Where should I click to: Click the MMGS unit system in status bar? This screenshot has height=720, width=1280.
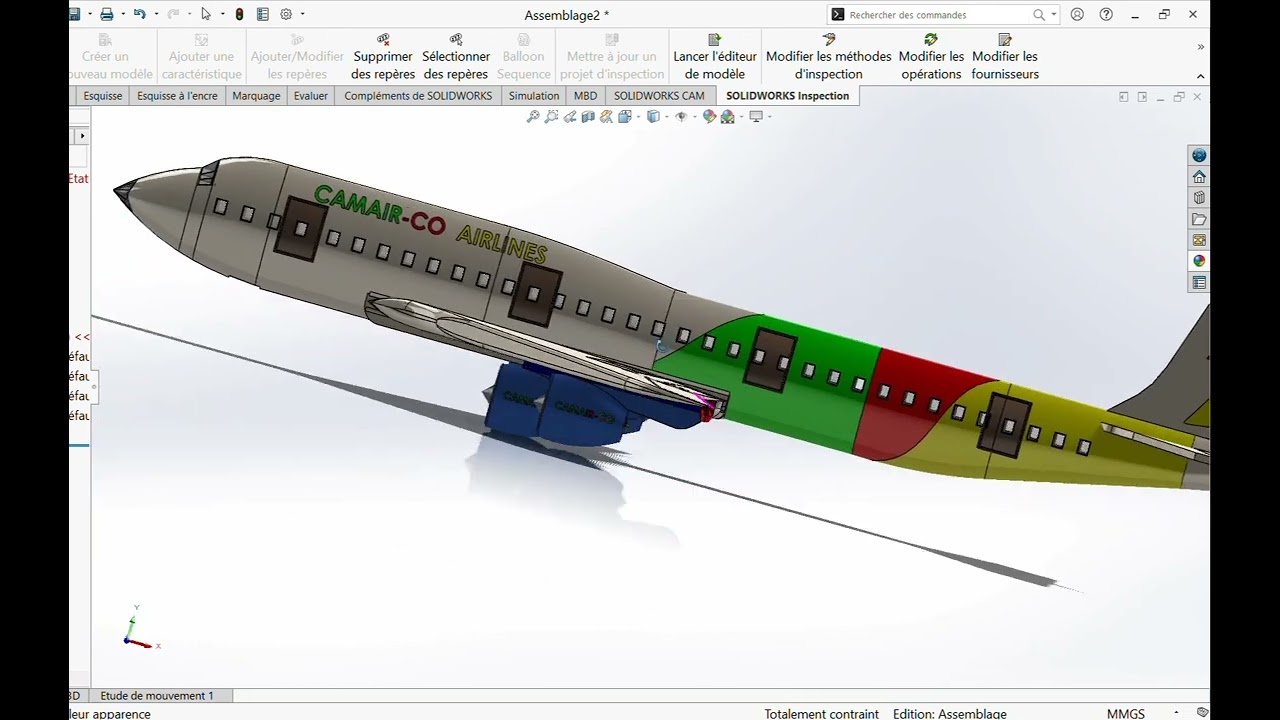pos(1126,714)
